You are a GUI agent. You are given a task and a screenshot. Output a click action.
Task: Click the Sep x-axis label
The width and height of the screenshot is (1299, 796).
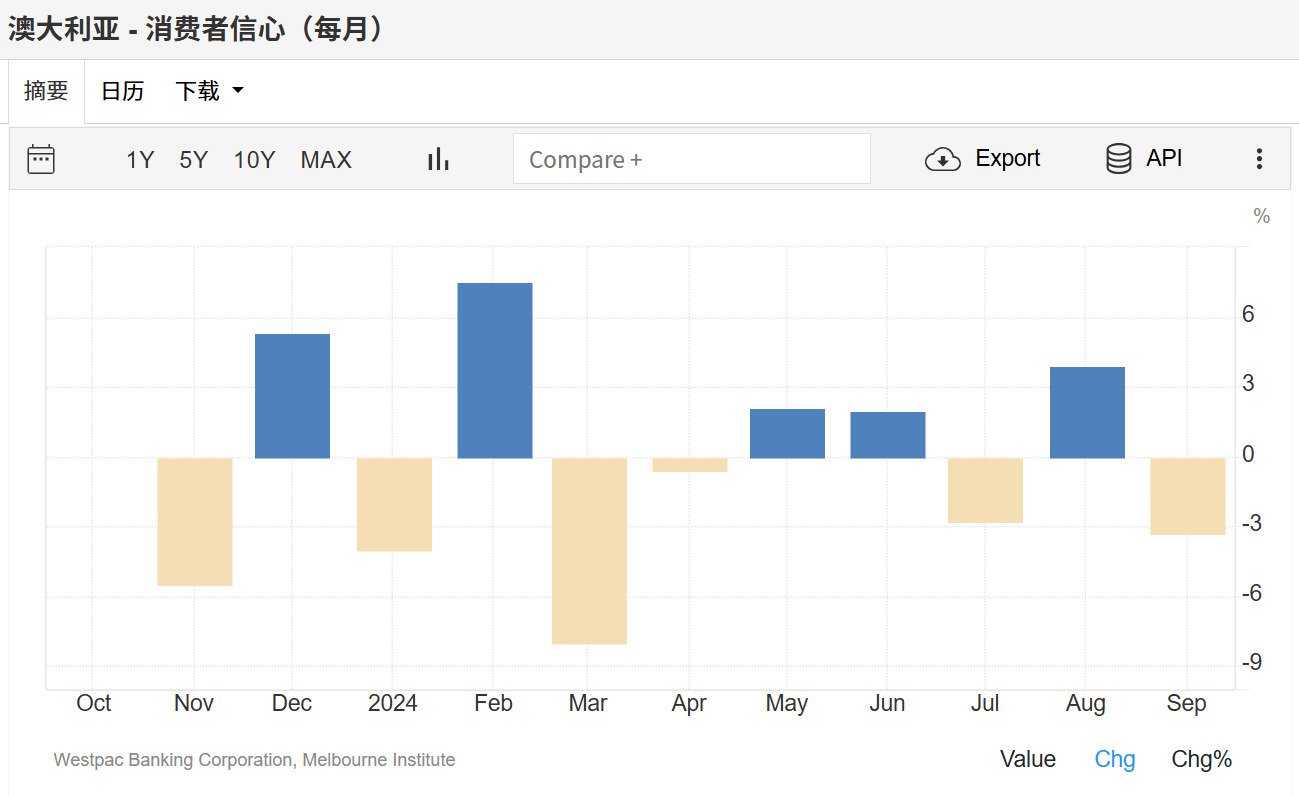click(x=1187, y=703)
